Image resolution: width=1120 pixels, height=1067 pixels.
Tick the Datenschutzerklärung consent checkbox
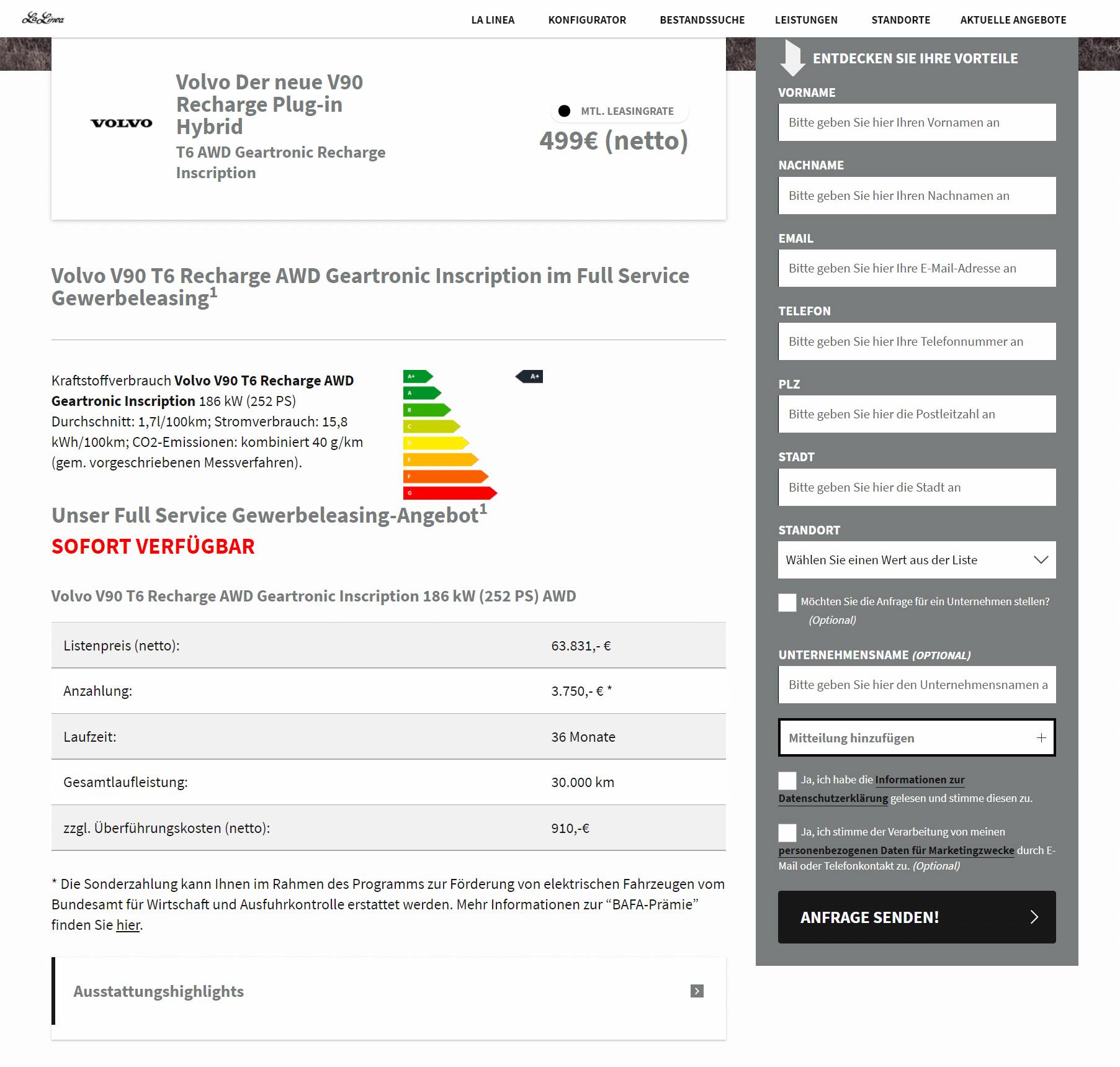click(x=787, y=780)
